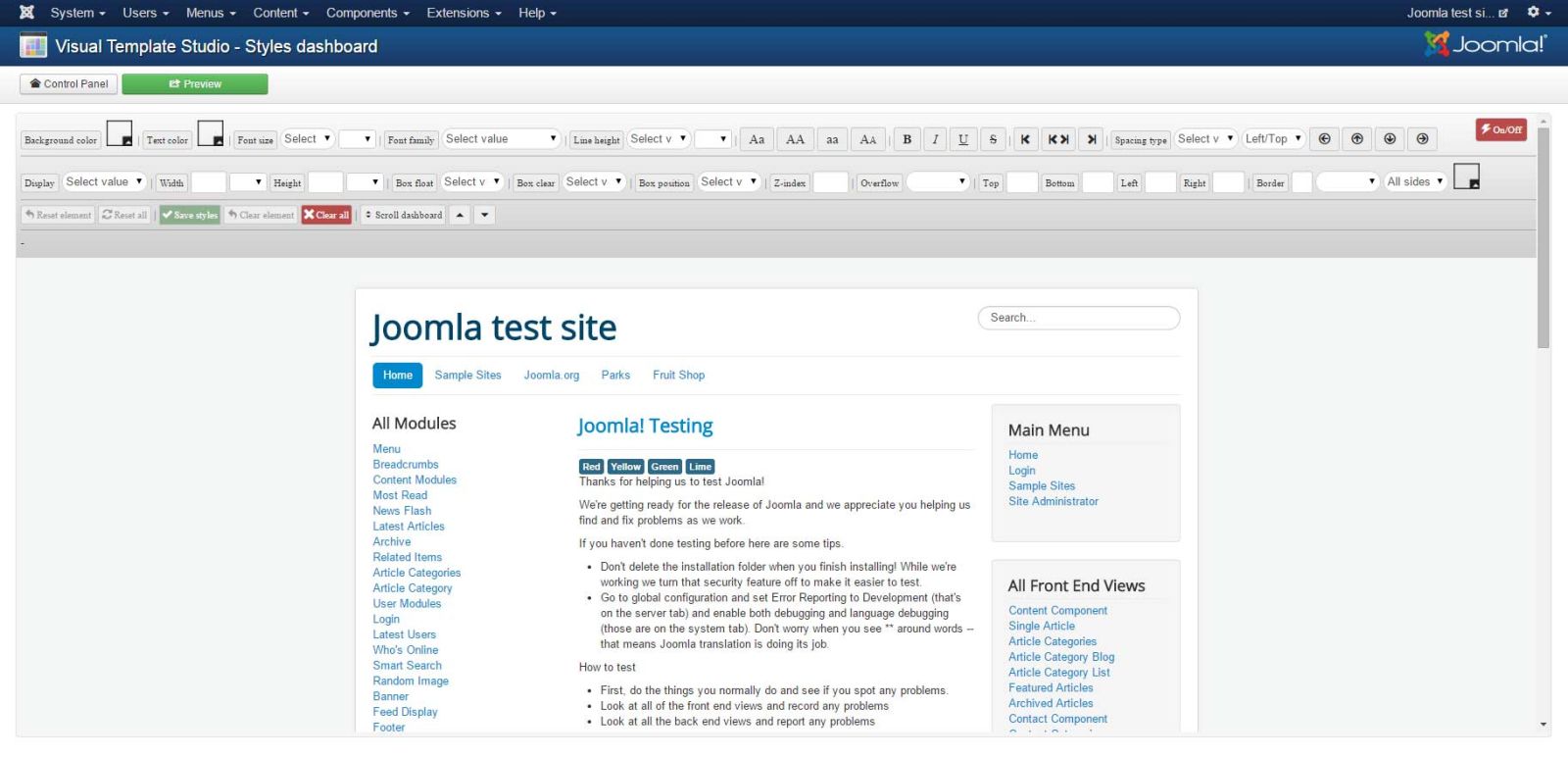This screenshot has height=757, width=1568.
Task: Click the Joomla logo icon in top-left
Action: 26,13
